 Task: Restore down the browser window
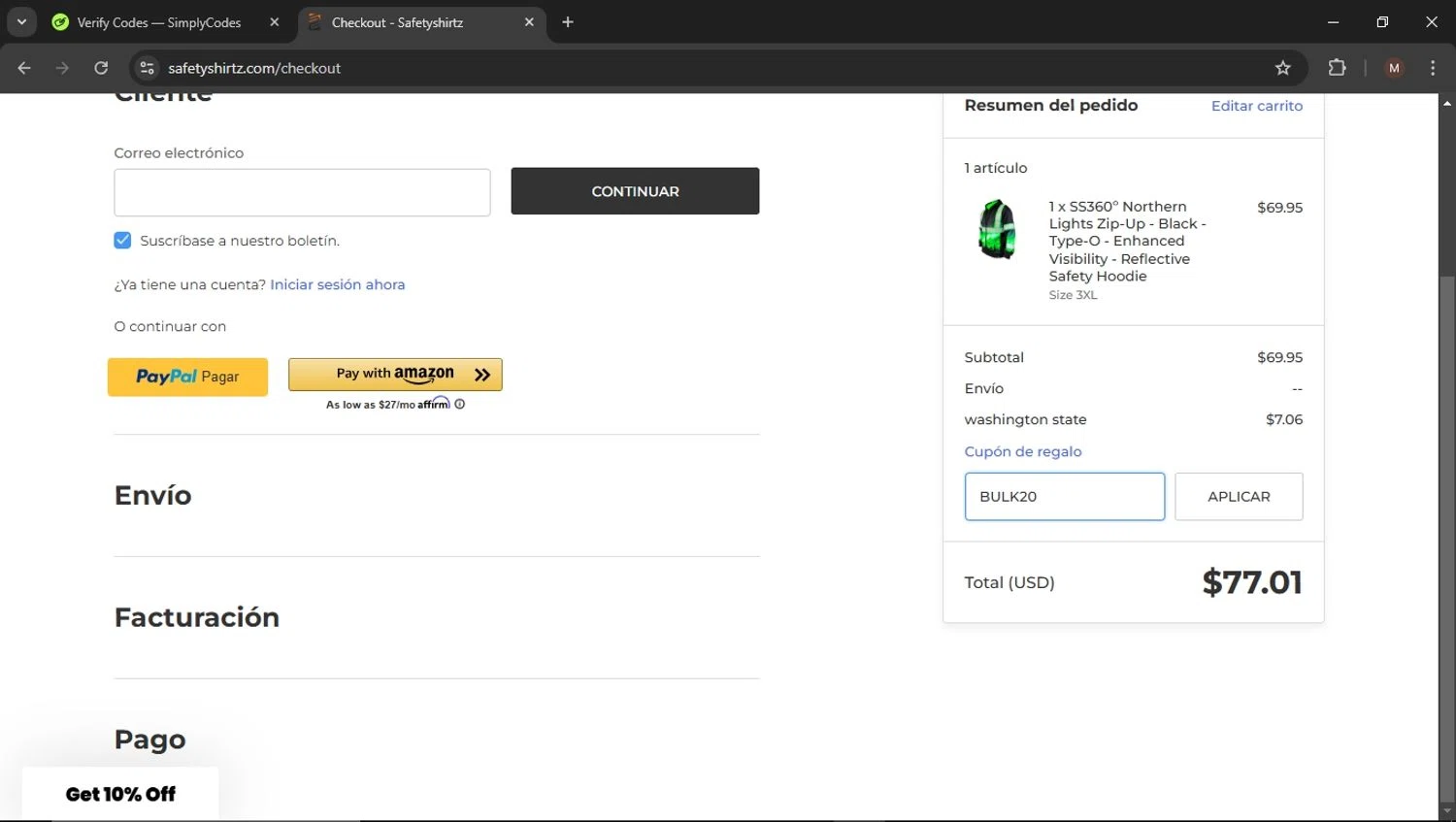pyautogui.click(x=1382, y=22)
